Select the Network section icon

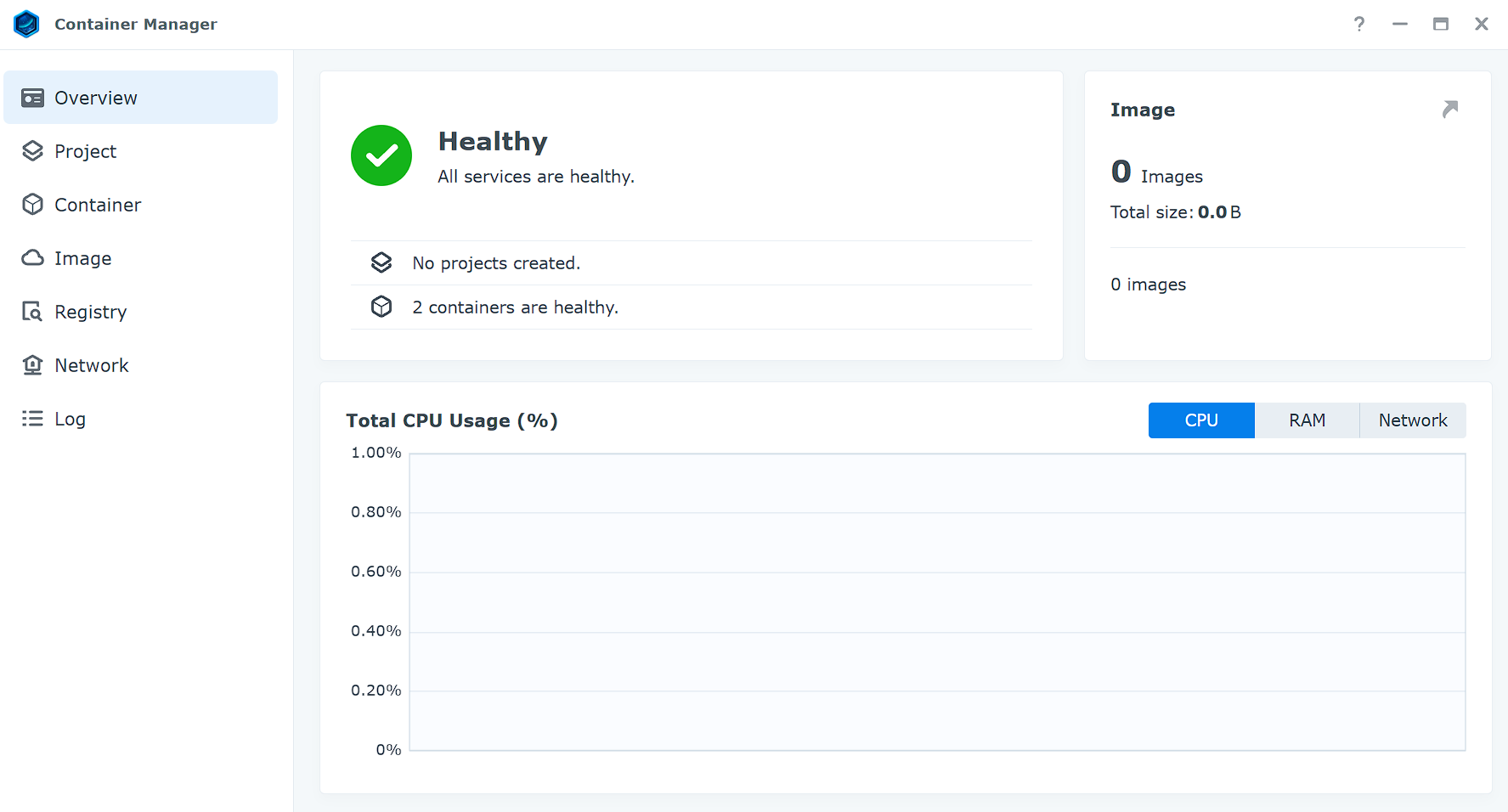click(32, 364)
